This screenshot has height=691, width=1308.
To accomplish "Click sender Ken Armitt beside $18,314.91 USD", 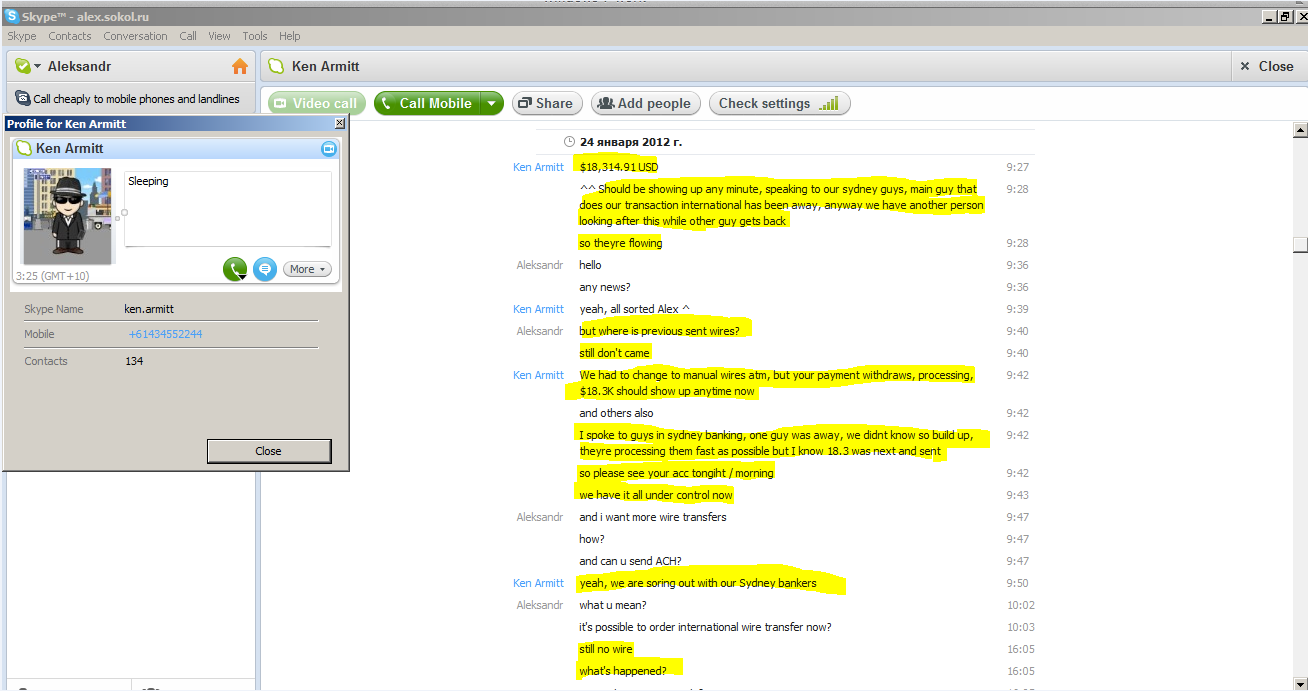I will click(x=539, y=167).
